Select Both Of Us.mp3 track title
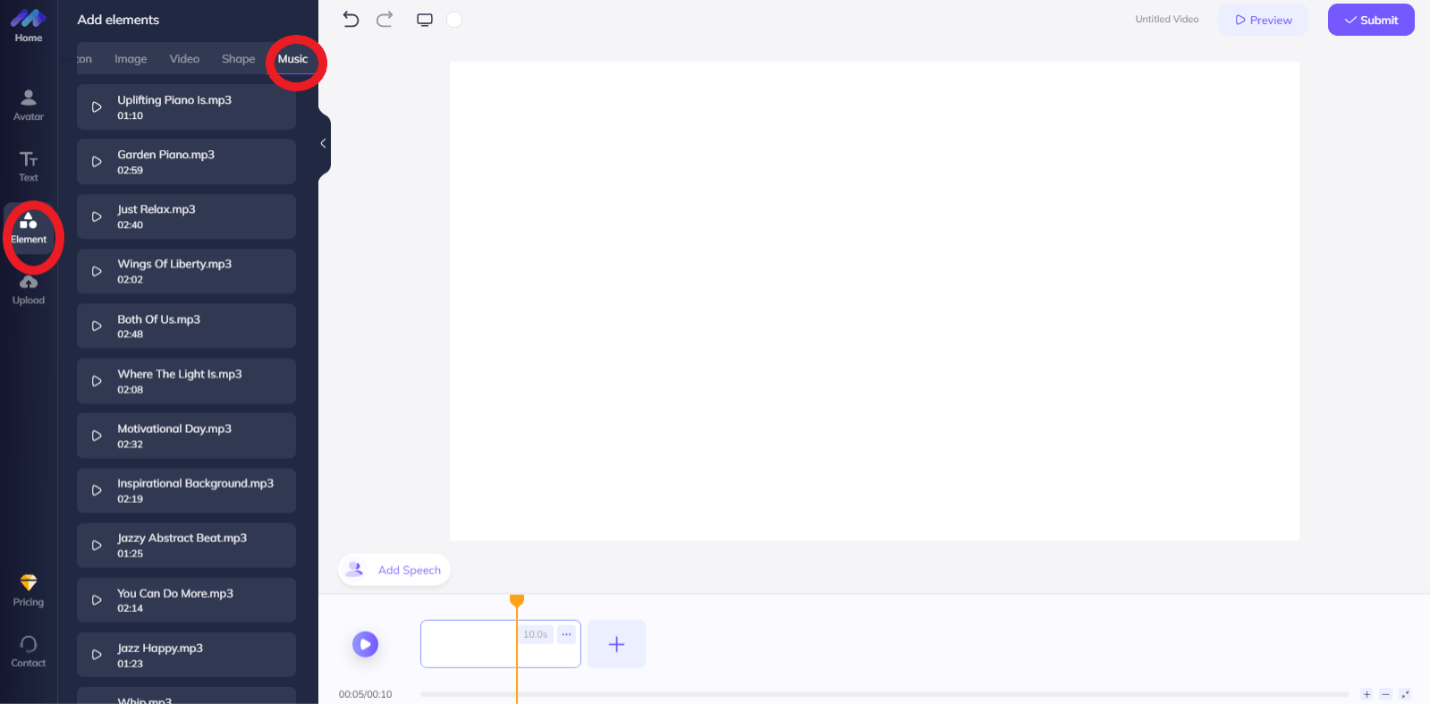Image resolution: width=1430 pixels, height=708 pixels. [159, 320]
